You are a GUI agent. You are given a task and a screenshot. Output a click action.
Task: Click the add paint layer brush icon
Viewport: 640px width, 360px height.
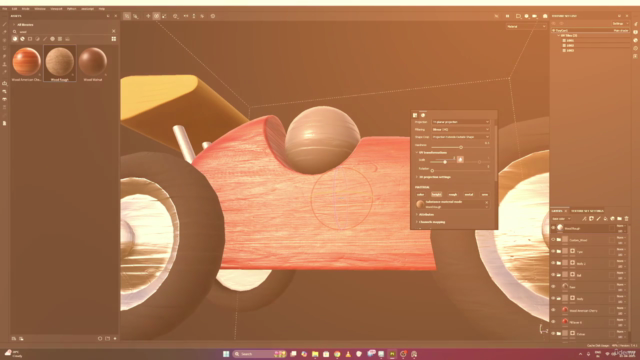pyautogui.click(x=598, y=219)
